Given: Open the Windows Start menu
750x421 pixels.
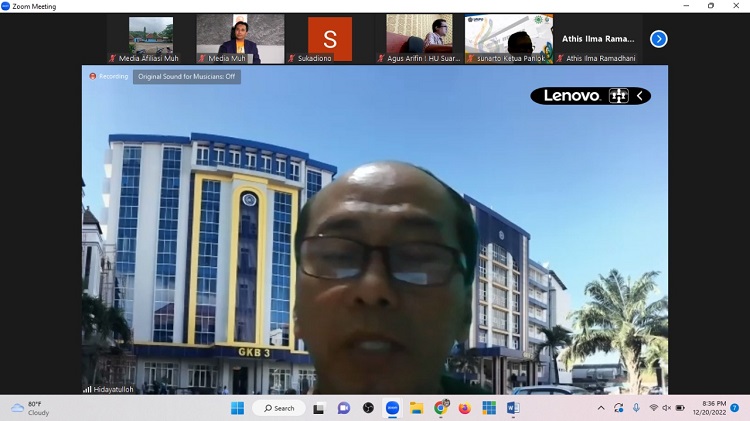Looking at the screenshot, I should [x=237, y=408].
